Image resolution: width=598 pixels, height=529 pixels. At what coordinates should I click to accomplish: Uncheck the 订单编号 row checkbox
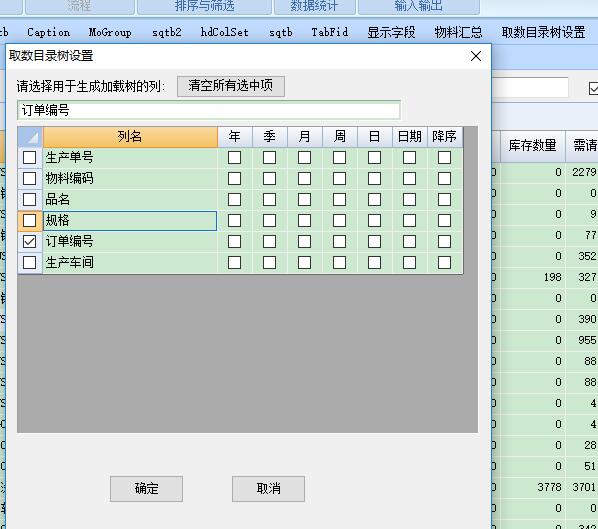click(x=29, y=241)
